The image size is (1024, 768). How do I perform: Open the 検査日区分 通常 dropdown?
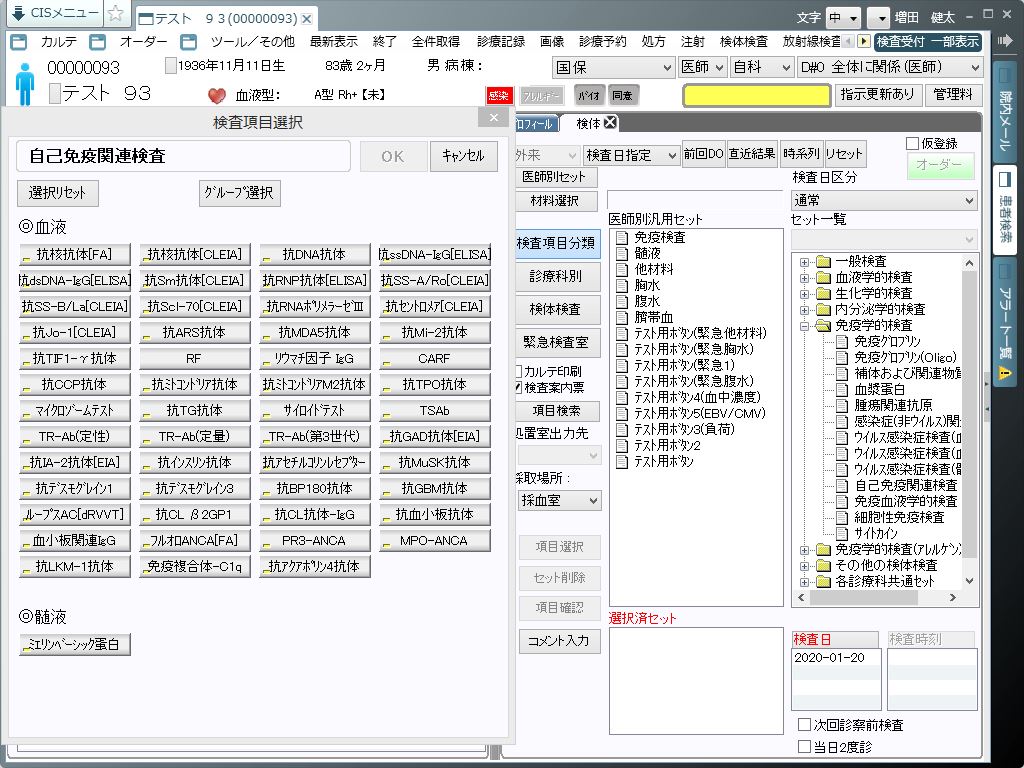tap(884, 200)
